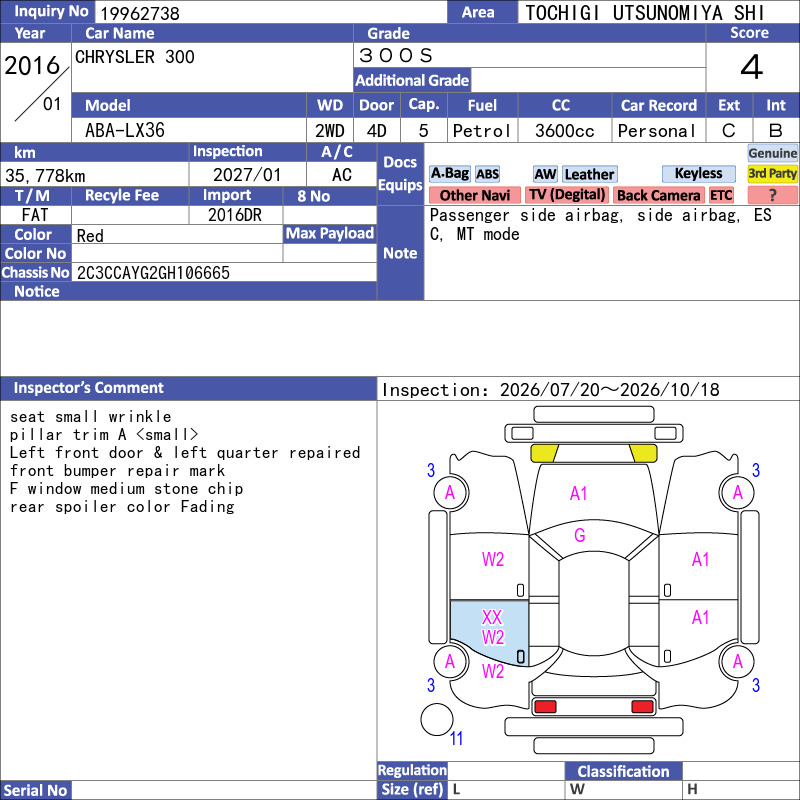Click the area TOCHIGI UTSUNOMIYA SHI
Viewport: 800px width, 800px height.
coord(644,13)
